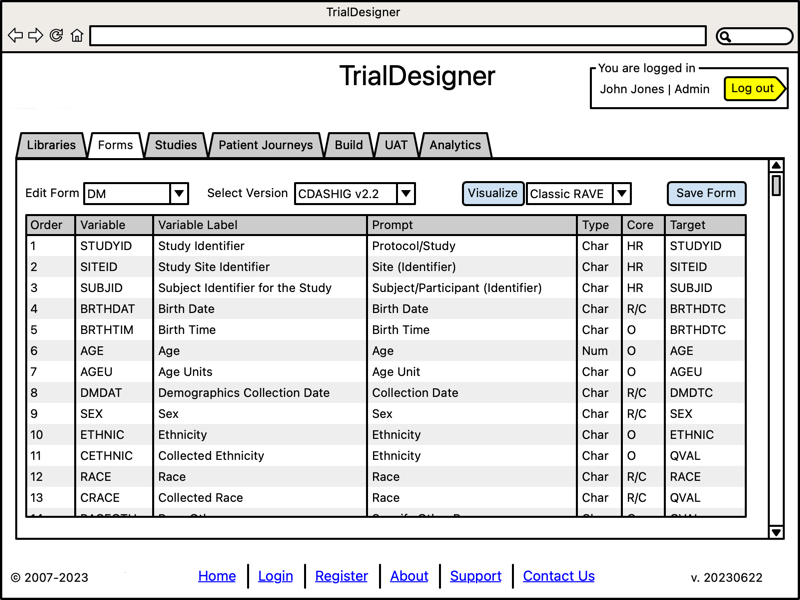Image resolution: width=800 pixels, height=600 pixels.
Task: Open the Patient Journeys tab
Action: click(266, 145)
